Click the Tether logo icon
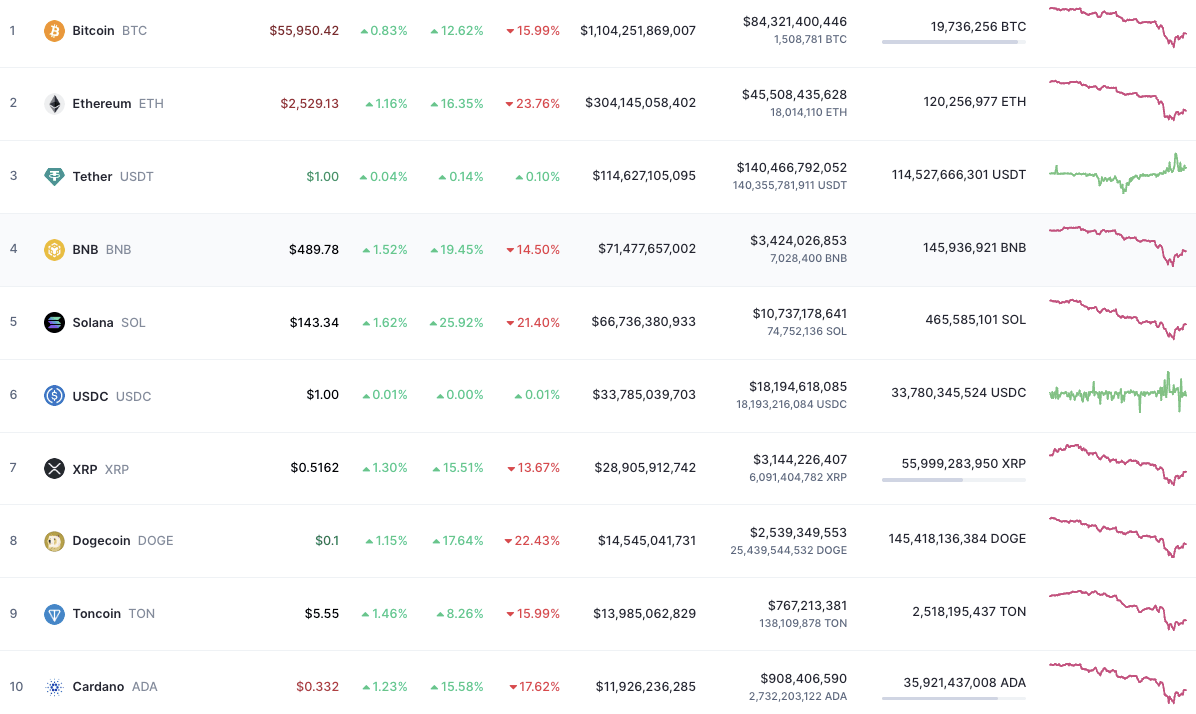1196x714 pixels. [54, 177]
